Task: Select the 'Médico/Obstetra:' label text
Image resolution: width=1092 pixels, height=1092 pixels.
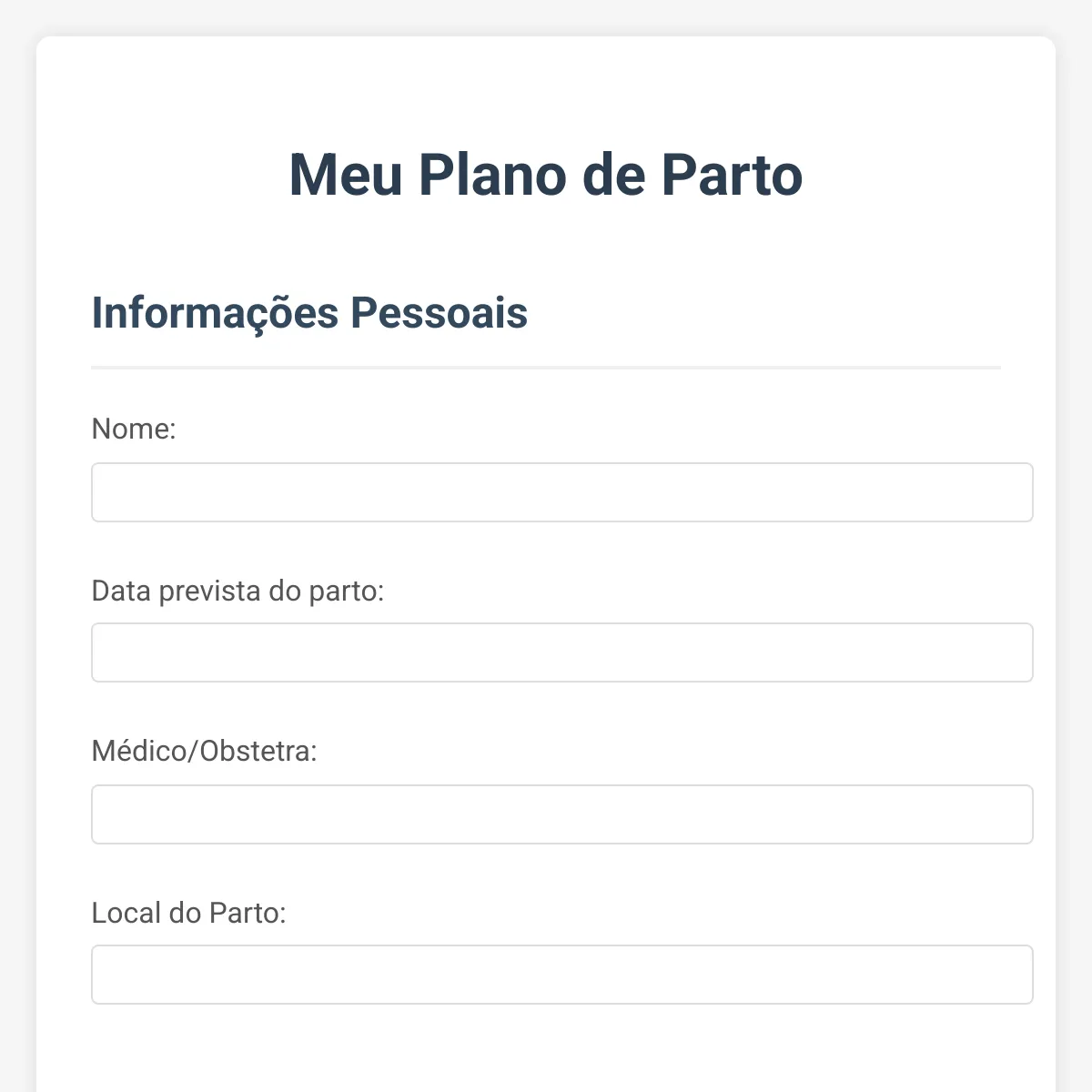Action: 204,751
